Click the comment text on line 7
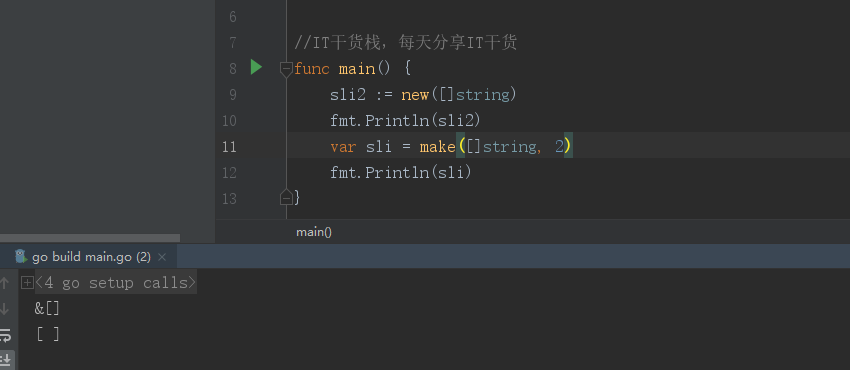Screen dimensions: 850x370 click(x=405, y=42)
